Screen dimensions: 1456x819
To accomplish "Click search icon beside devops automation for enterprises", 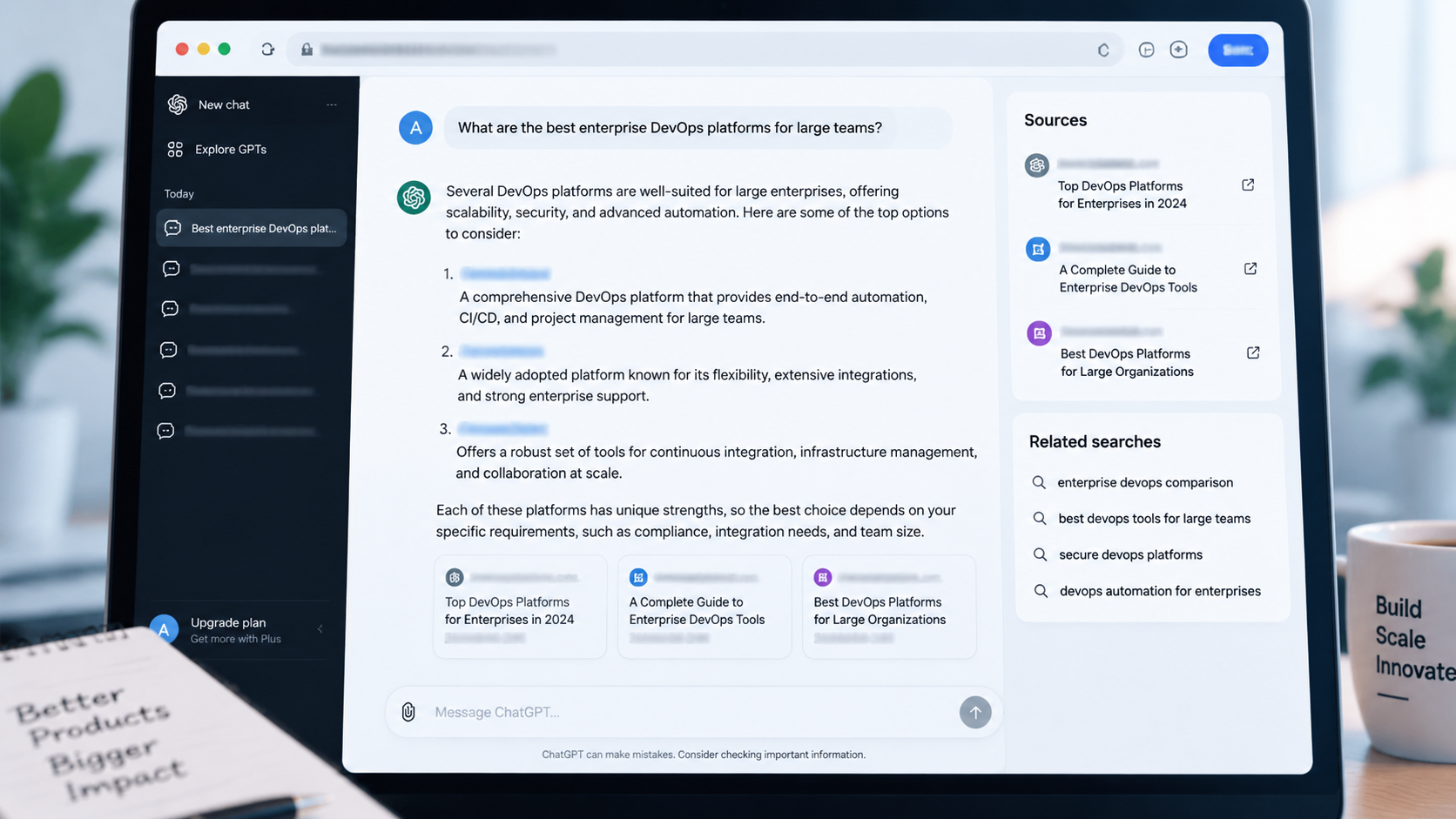I will pyautogui.click(x=1041, y=591).
